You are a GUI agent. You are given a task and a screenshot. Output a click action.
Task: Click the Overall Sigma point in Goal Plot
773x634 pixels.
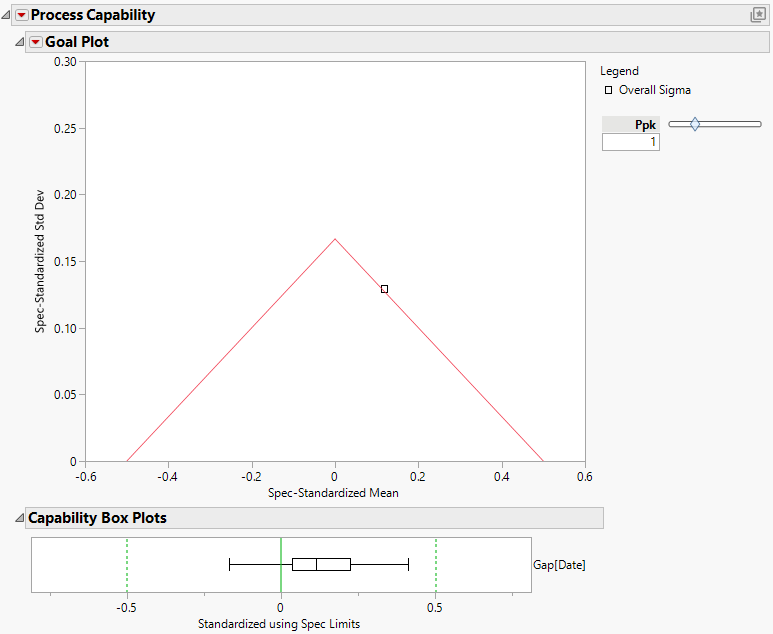(x=385, y=289)
